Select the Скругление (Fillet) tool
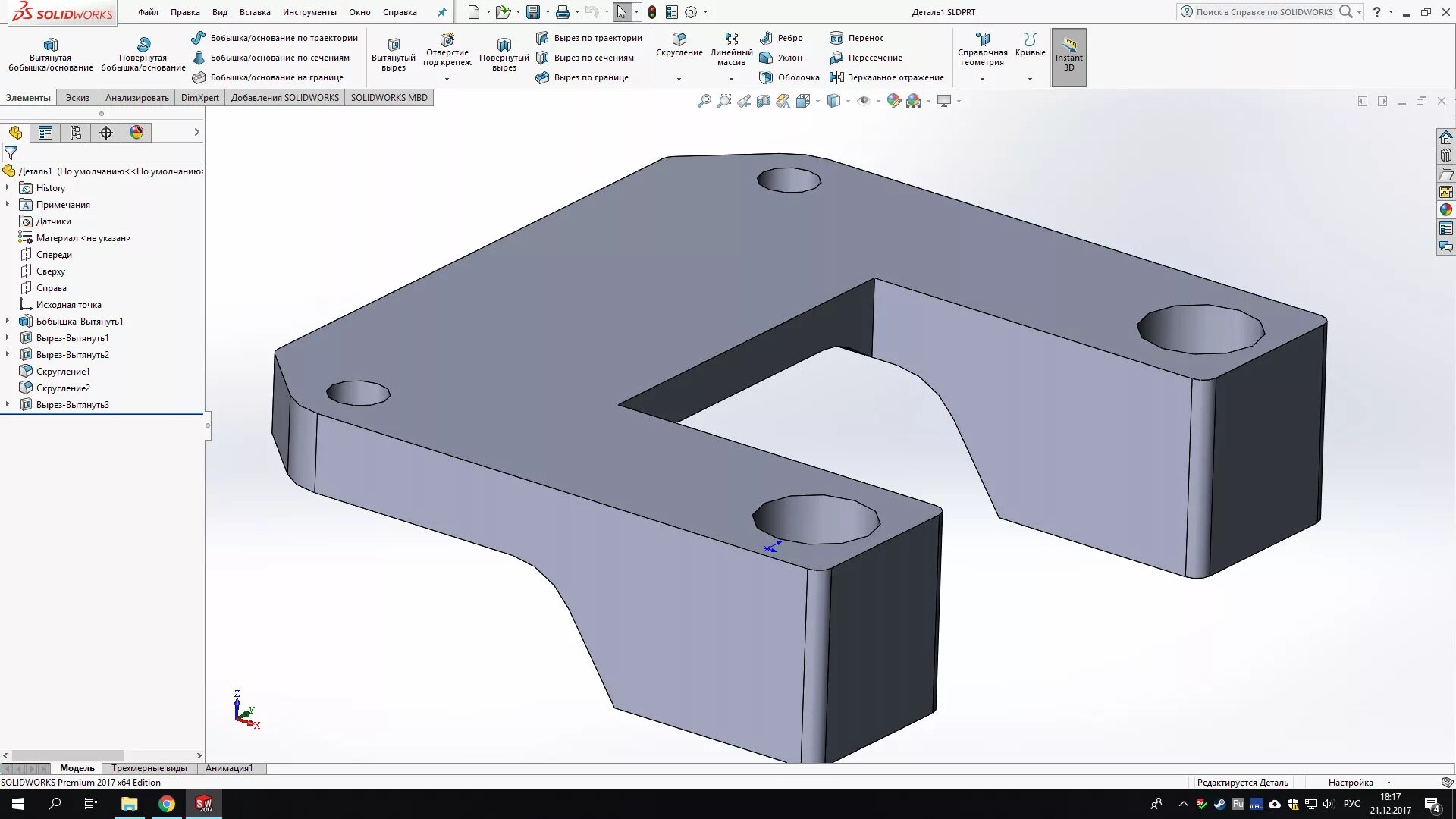1456x819 pixels. click(679, 44)
